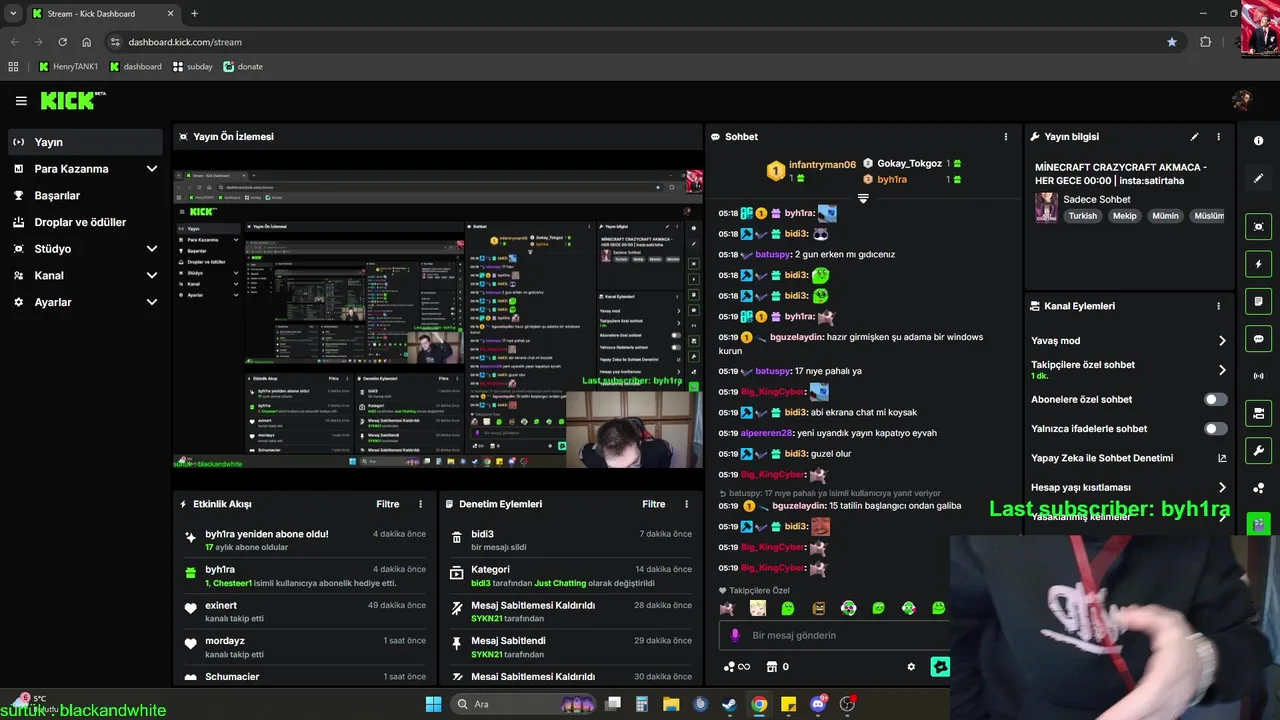Open the hamburger menu beside Kick logo
The image size is (1280, 720).
21,101
